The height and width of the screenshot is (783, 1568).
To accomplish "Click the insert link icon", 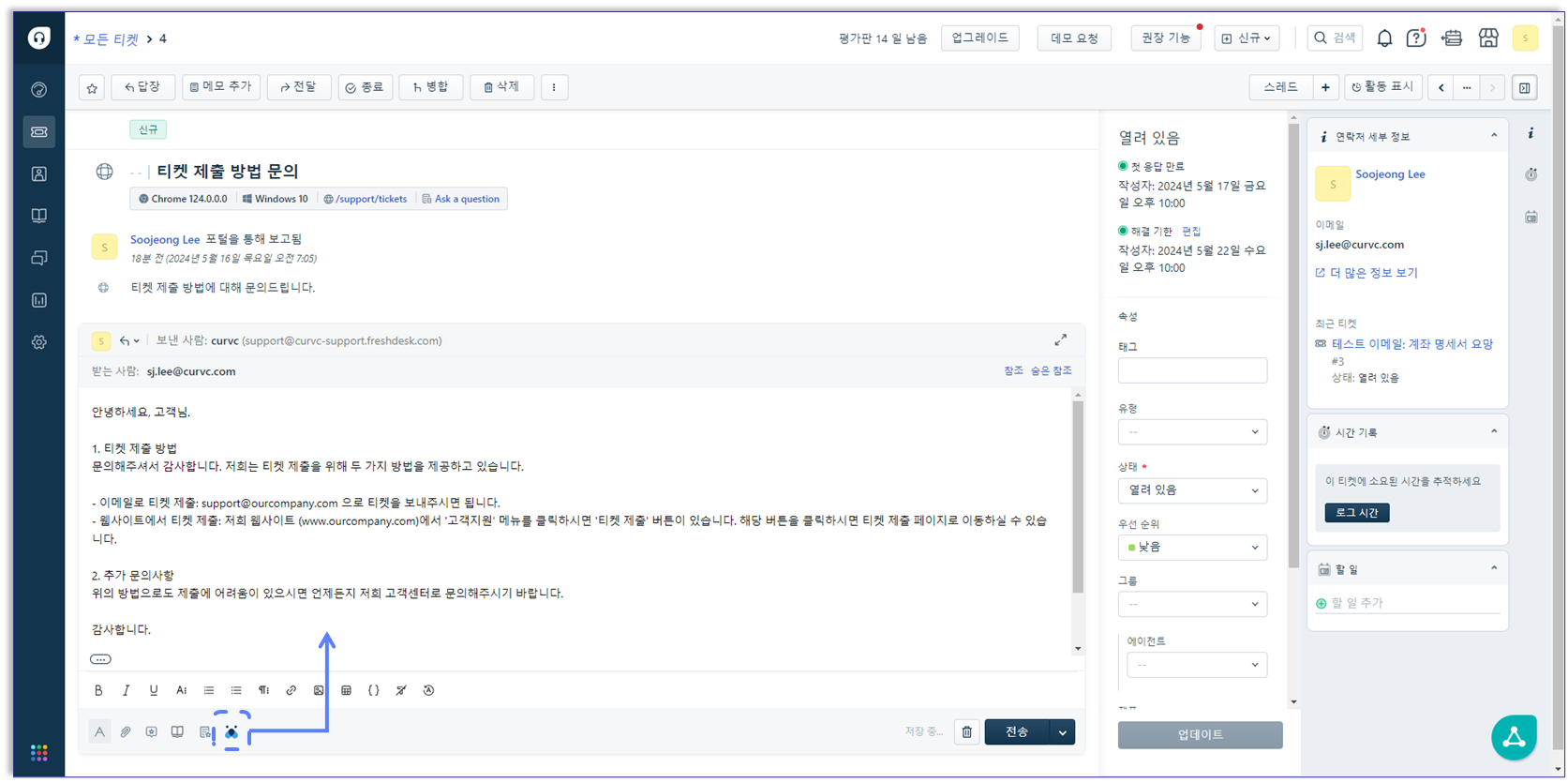I will 291,690.
